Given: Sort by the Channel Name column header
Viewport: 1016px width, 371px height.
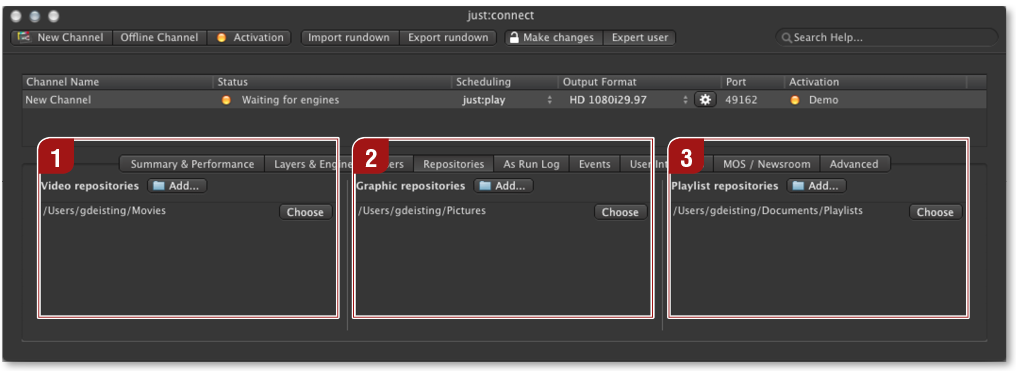Looking at the screenshot, I should click(x=118, y=82).
